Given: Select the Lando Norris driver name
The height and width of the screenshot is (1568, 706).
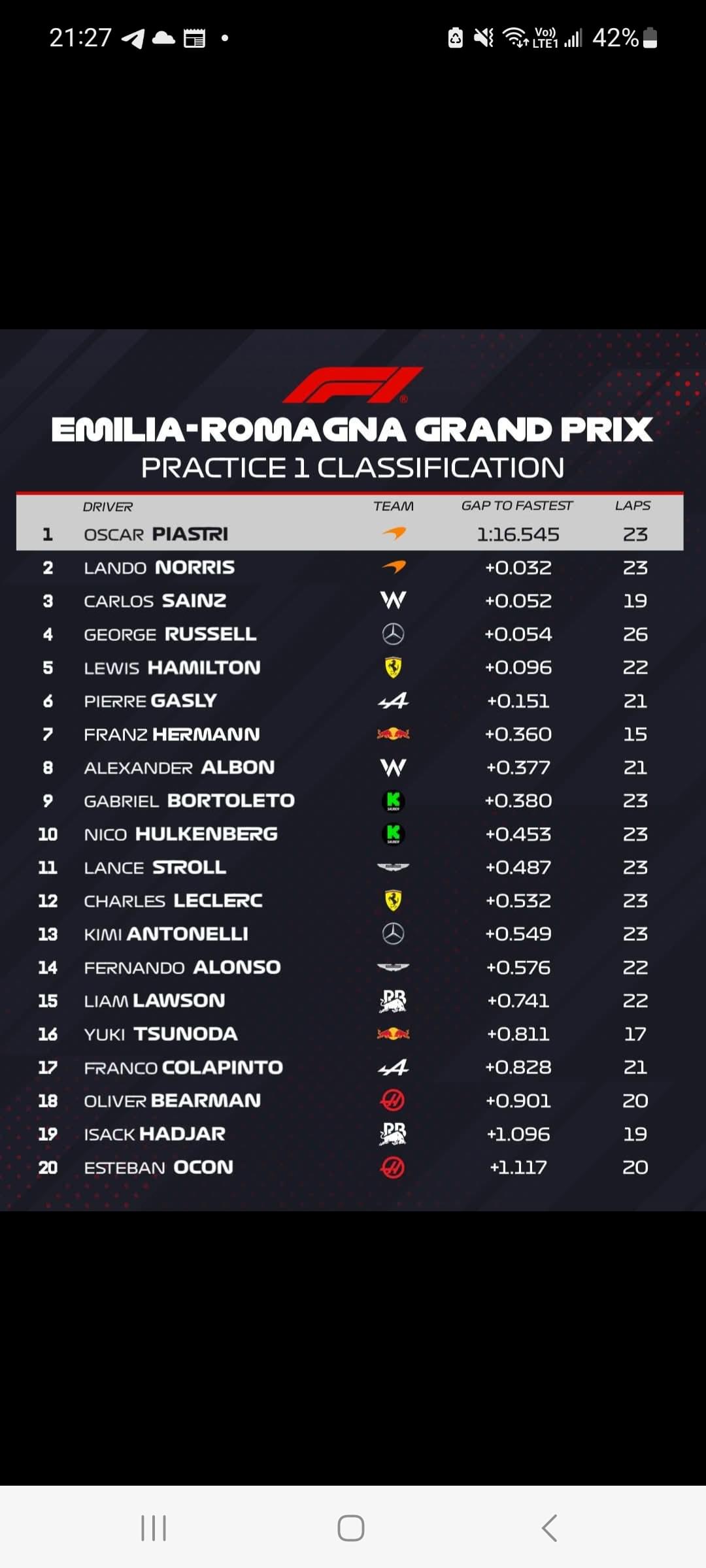Looking at the screenshot, I should pyautogui.click(x=160, y=567).
